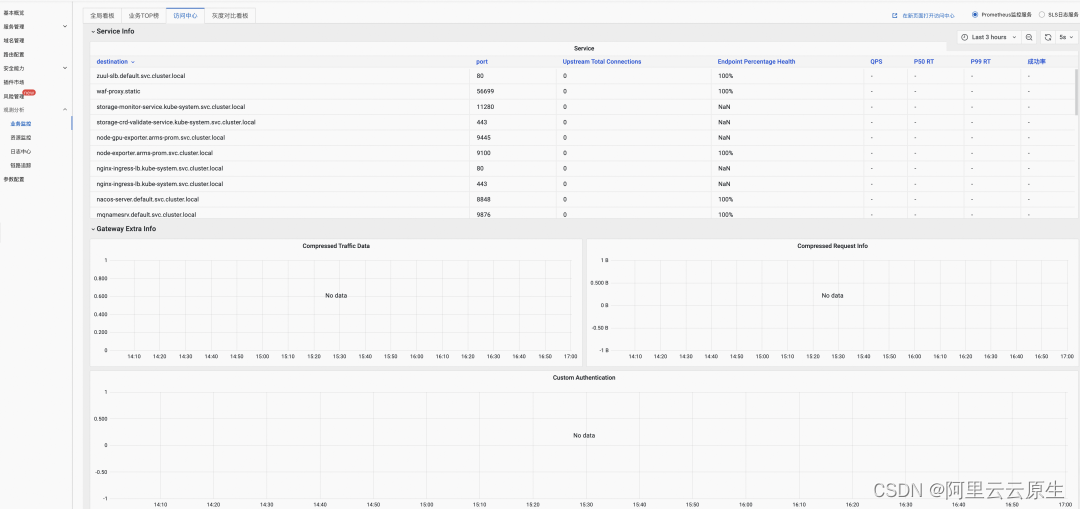Sort by Endpoint Percentage Health column header
1080x509 pixels.
click(x=756, y=61)
